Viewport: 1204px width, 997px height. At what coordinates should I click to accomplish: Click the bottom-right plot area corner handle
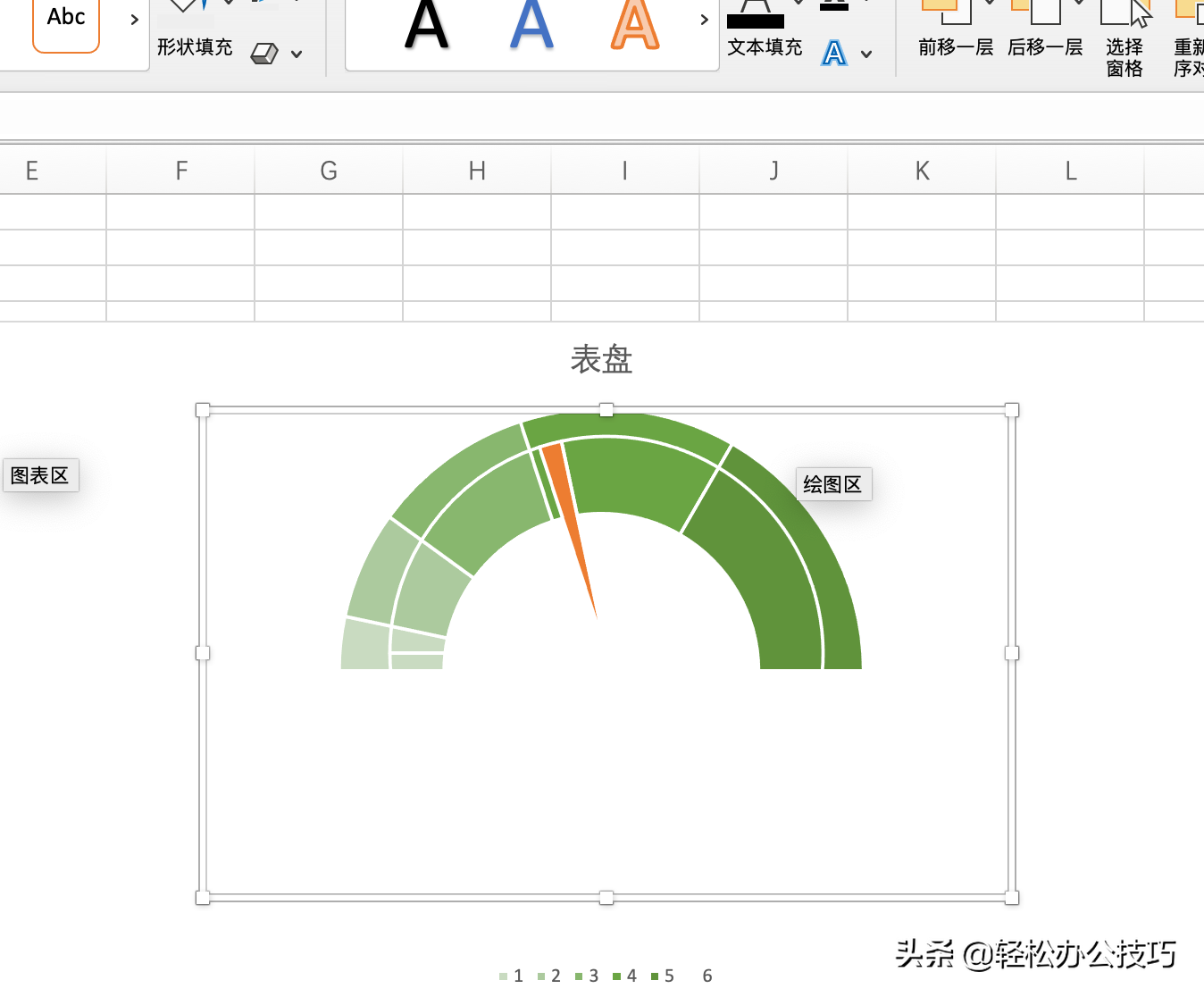[x=1012, y=898]
